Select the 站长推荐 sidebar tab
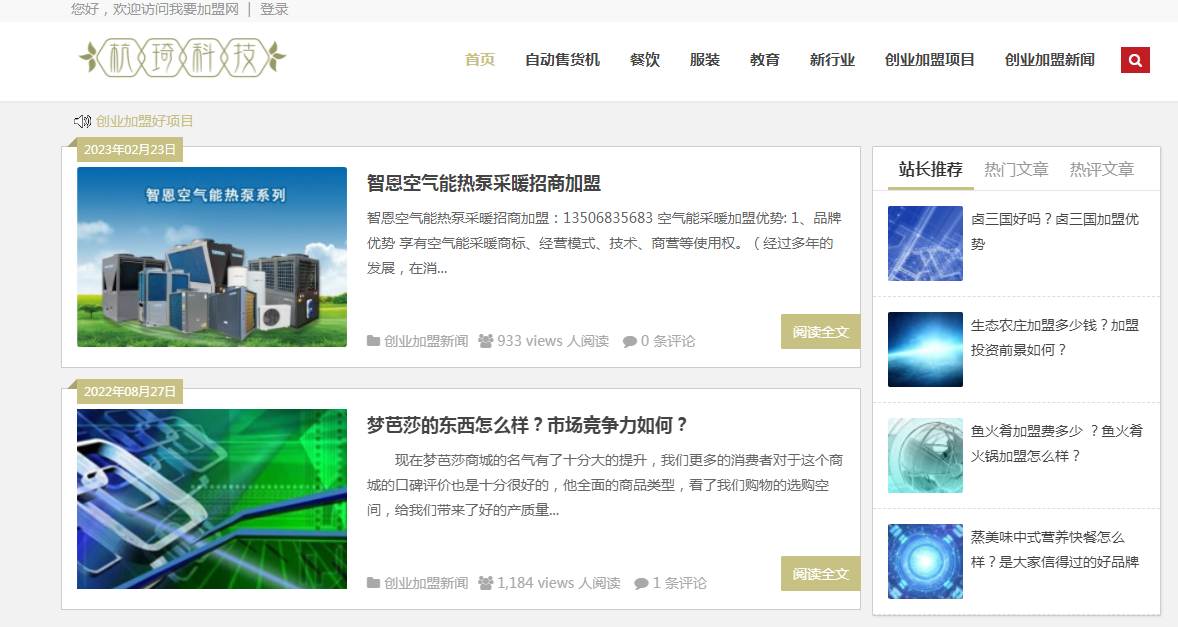Image resolution: width=1178 pixels, height=627 pixels. pos(931,169)
